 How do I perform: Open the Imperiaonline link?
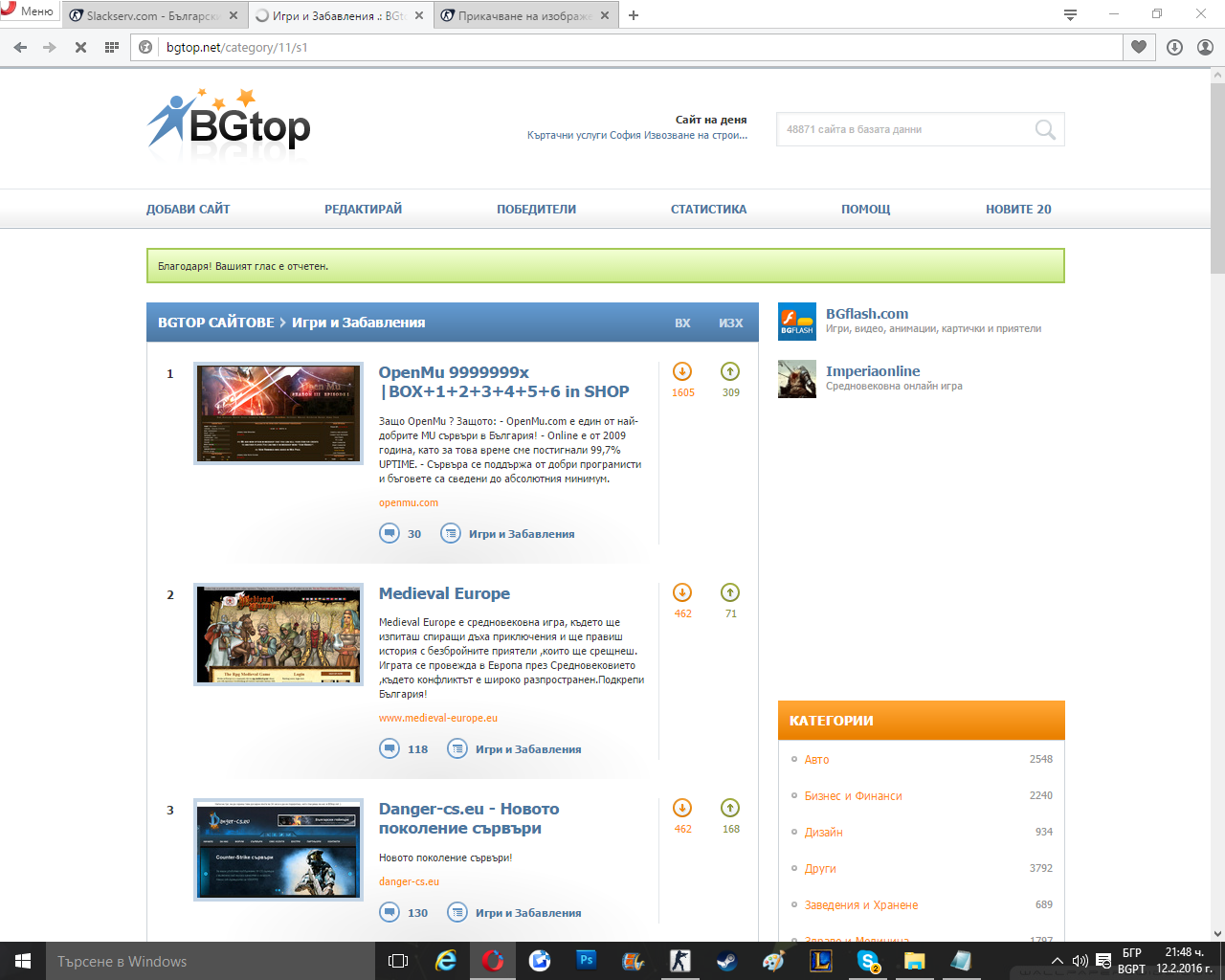[x=873, y=371]
